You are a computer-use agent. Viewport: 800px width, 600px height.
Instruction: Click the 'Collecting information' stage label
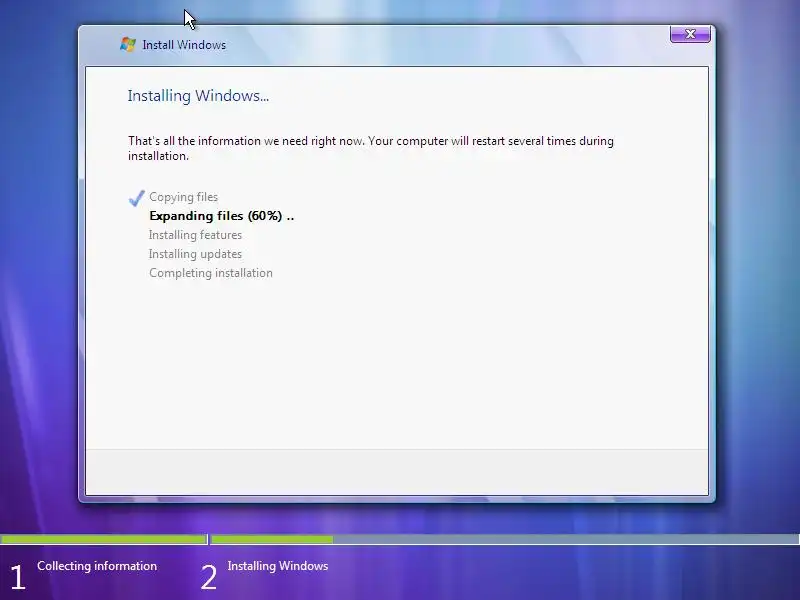tap(97, 566)
